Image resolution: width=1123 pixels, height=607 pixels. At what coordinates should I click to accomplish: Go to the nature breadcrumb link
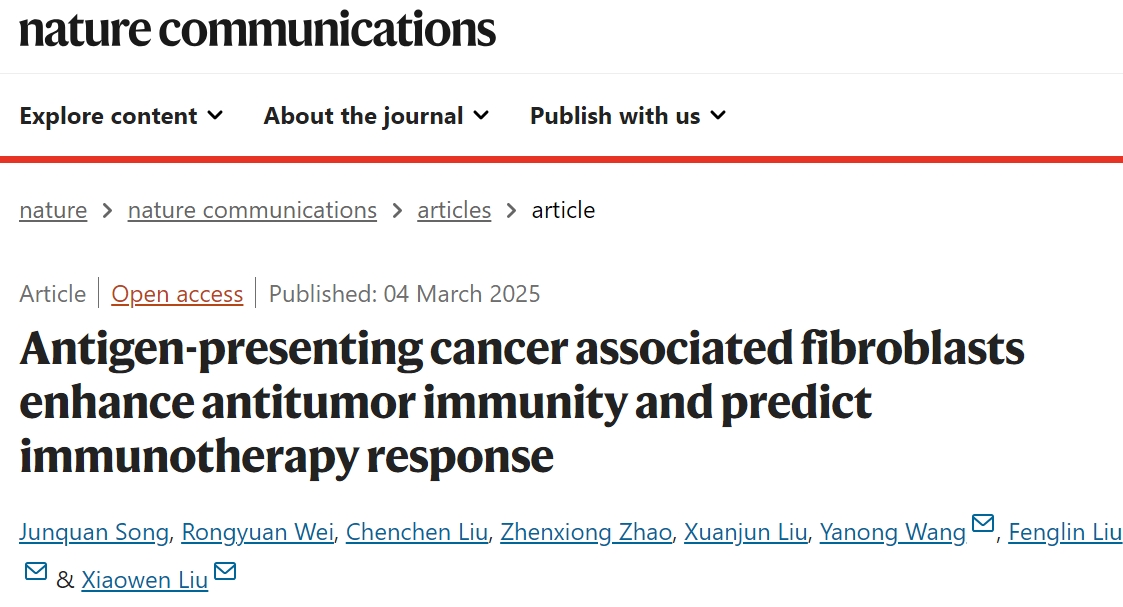point(53,210)
